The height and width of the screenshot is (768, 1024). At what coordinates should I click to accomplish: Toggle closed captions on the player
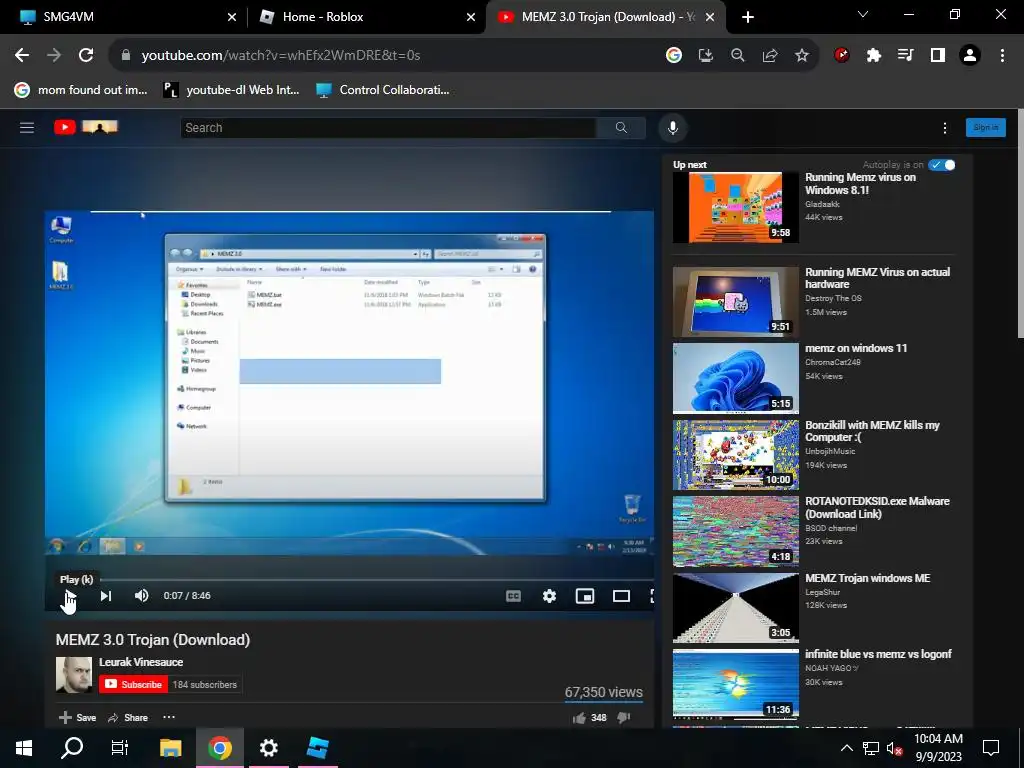(513, 596)
